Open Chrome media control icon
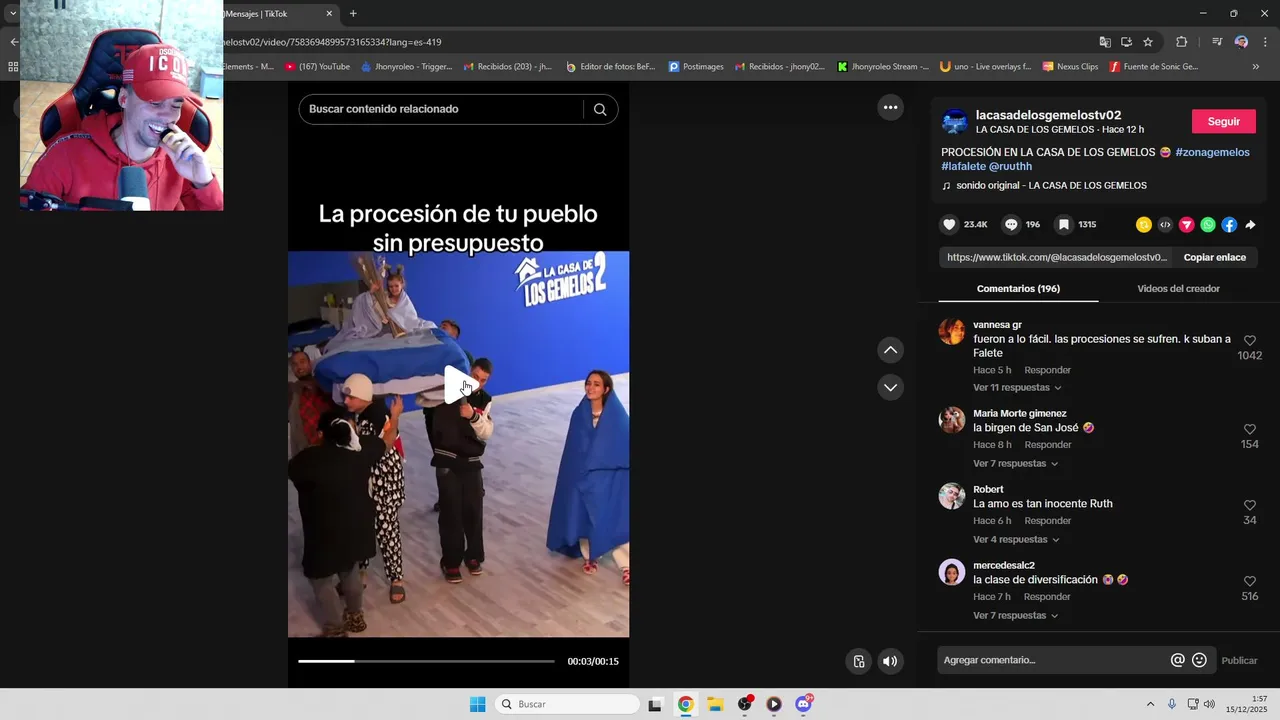 pyautogui.click(x=1217, y=42)
